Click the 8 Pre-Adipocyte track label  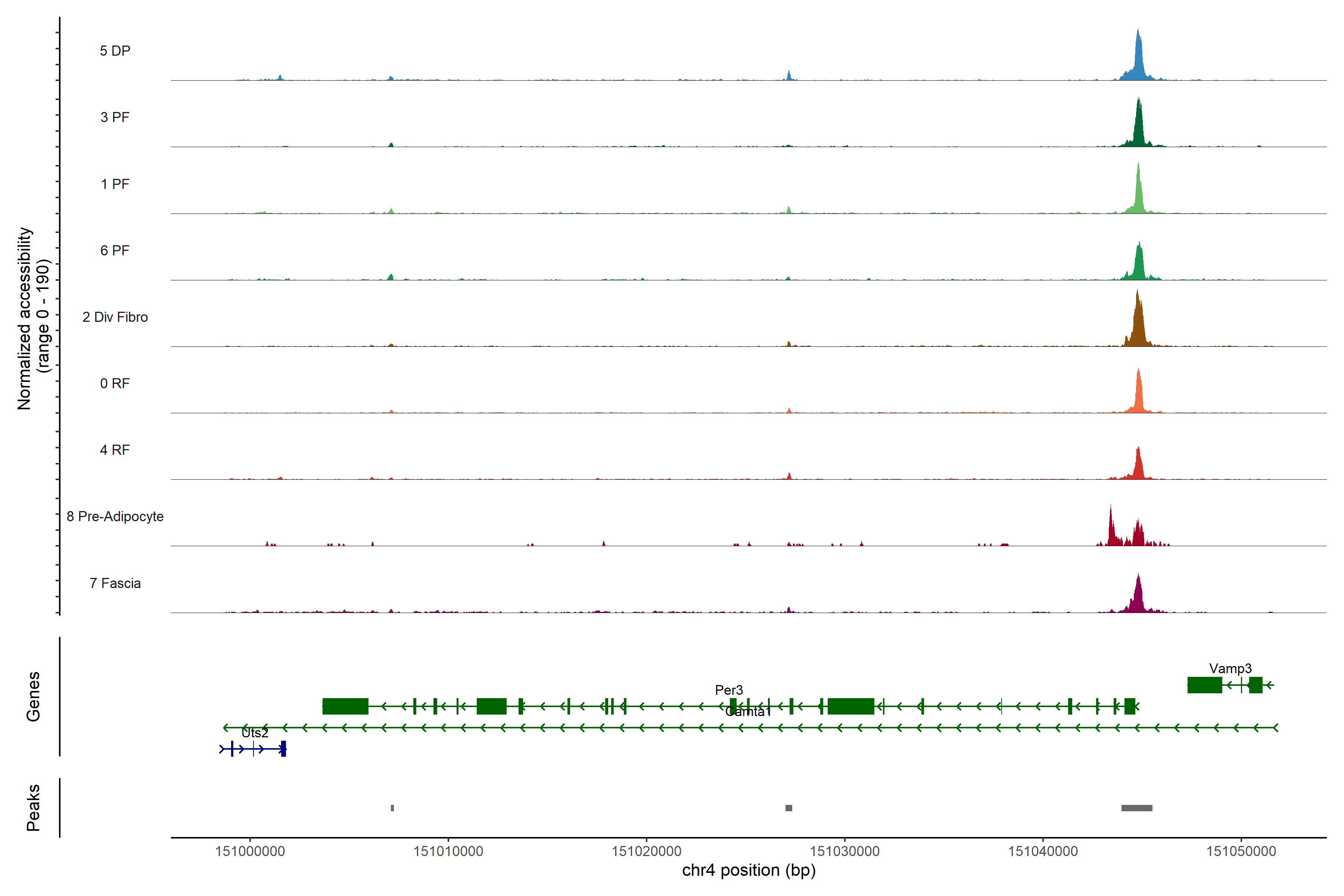(115, 517)
